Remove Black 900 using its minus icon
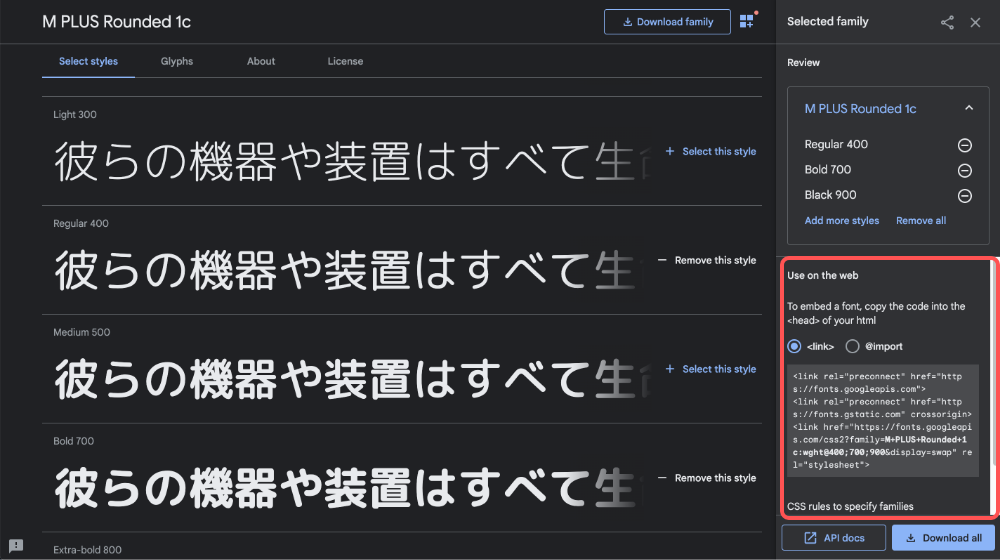1000x560 pixels. pyautogui.click(x=964, y=196)
